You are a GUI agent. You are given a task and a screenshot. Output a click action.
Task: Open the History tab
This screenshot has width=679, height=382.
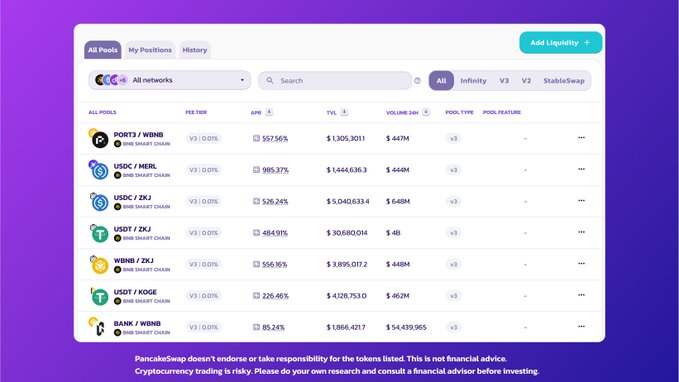tap(194, 50)
